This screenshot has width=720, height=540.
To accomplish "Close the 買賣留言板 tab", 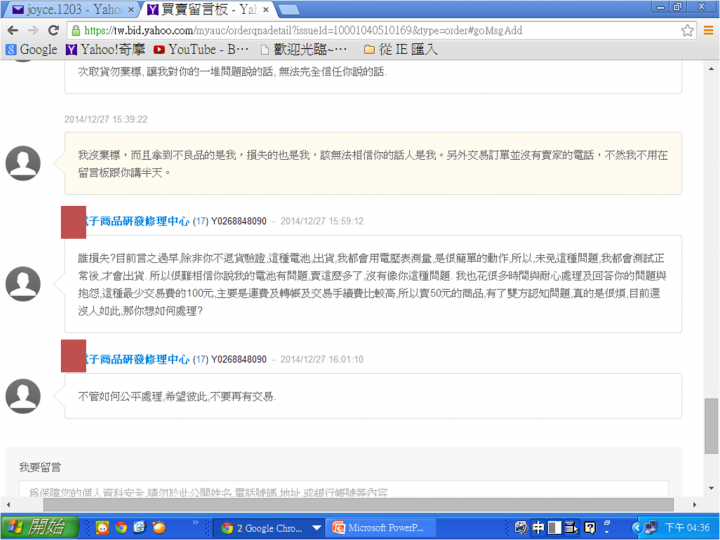I will point(265,9).
